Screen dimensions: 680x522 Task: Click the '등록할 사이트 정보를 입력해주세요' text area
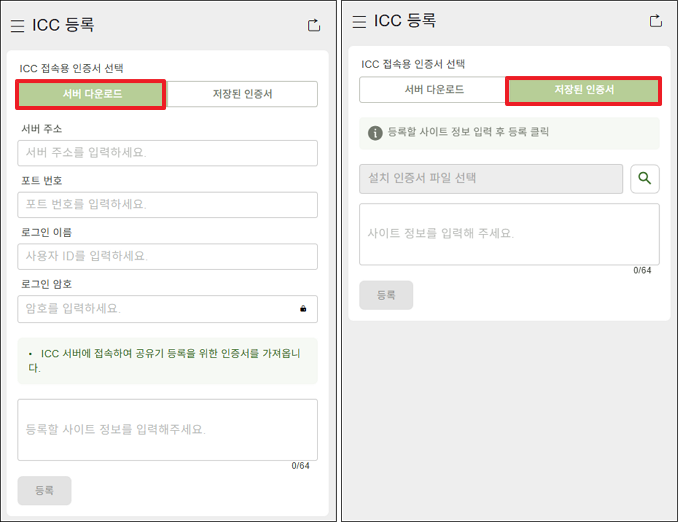(167, 430)
